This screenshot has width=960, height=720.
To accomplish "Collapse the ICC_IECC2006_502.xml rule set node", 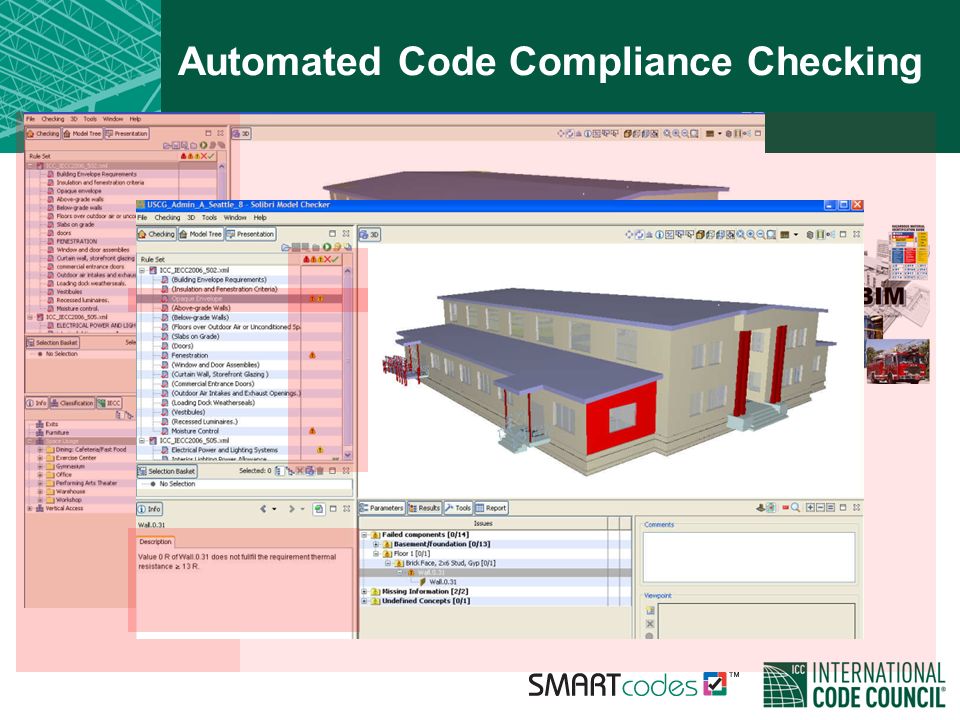I will coord(143,270).
